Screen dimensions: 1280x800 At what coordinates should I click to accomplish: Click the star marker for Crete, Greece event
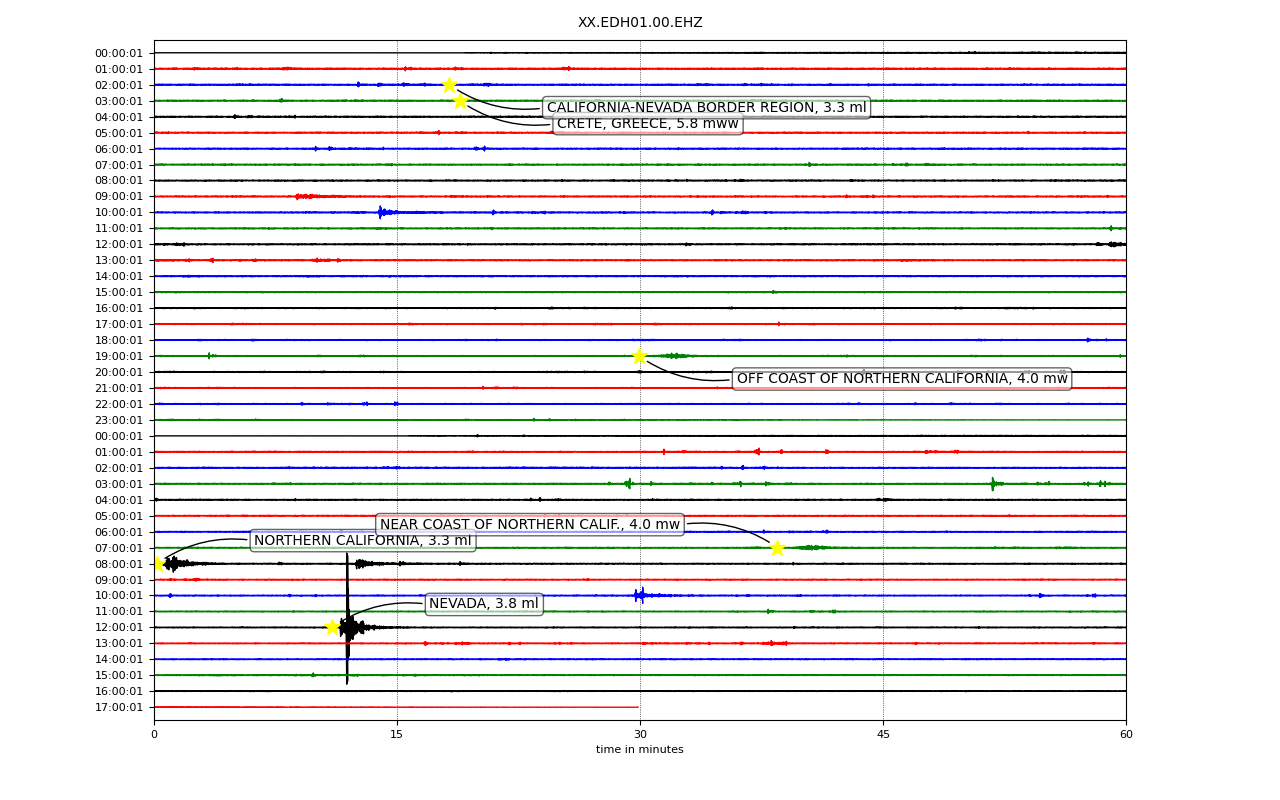point(460,101)
